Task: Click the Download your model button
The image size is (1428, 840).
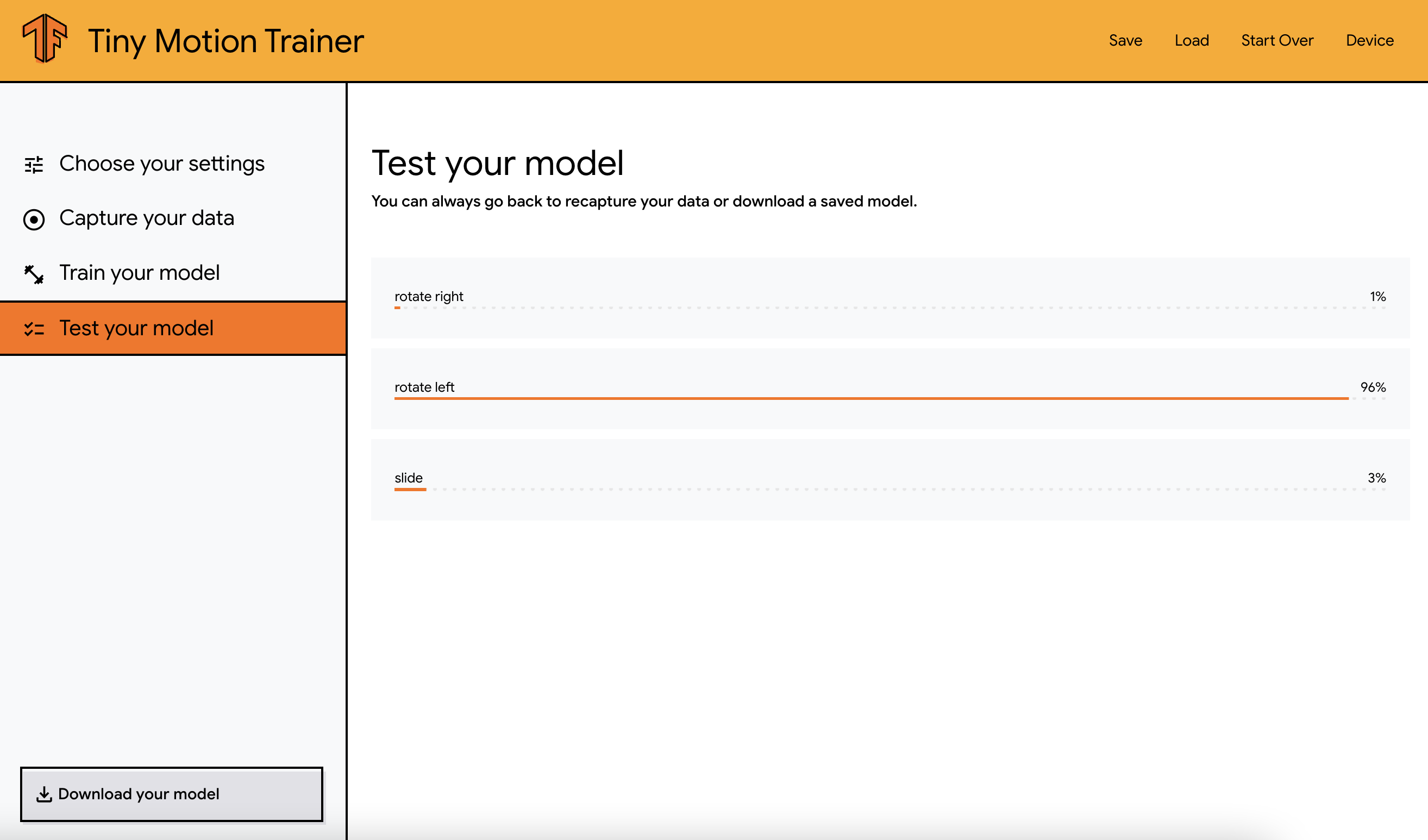Action: pos(171,793)
